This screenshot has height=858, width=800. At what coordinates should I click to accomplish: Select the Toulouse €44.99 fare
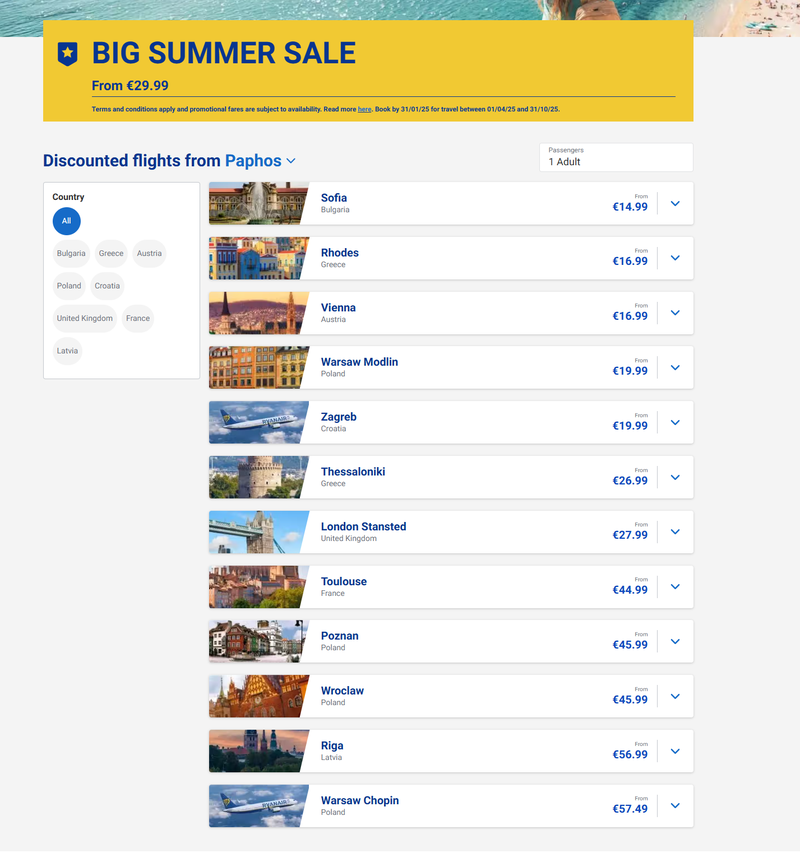point(630,590)
